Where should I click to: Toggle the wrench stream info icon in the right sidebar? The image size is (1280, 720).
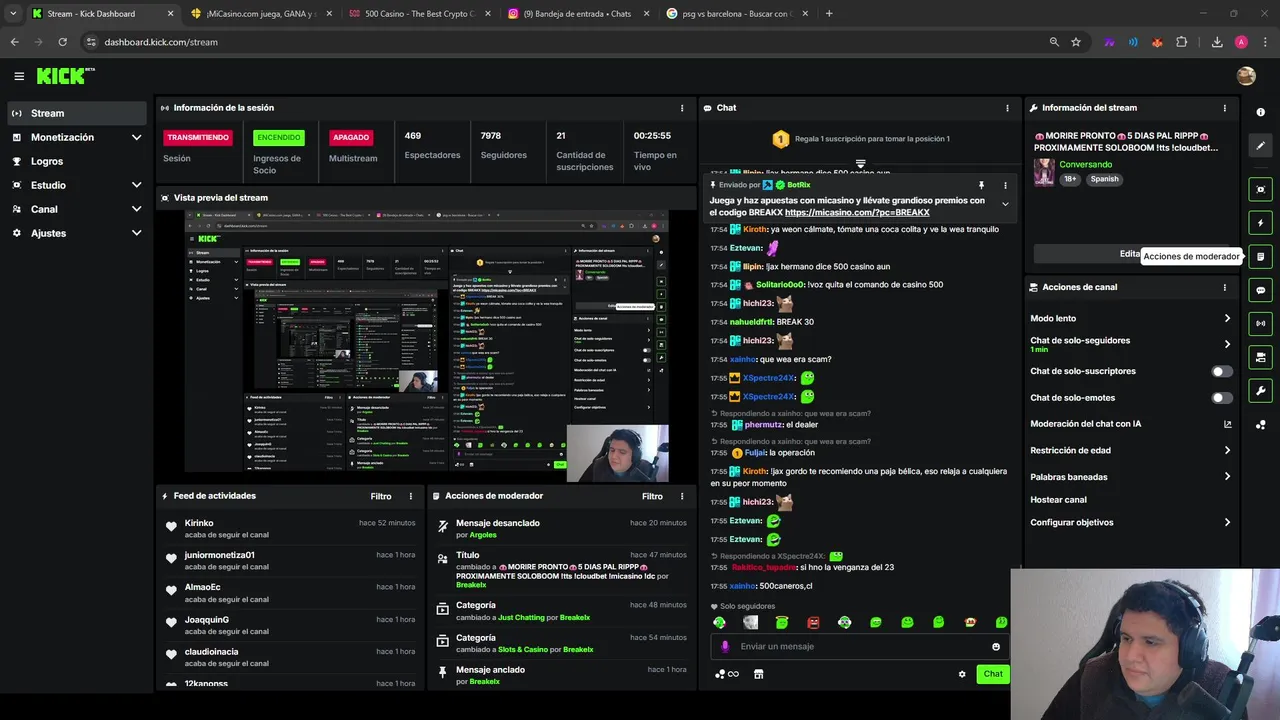1260,391
